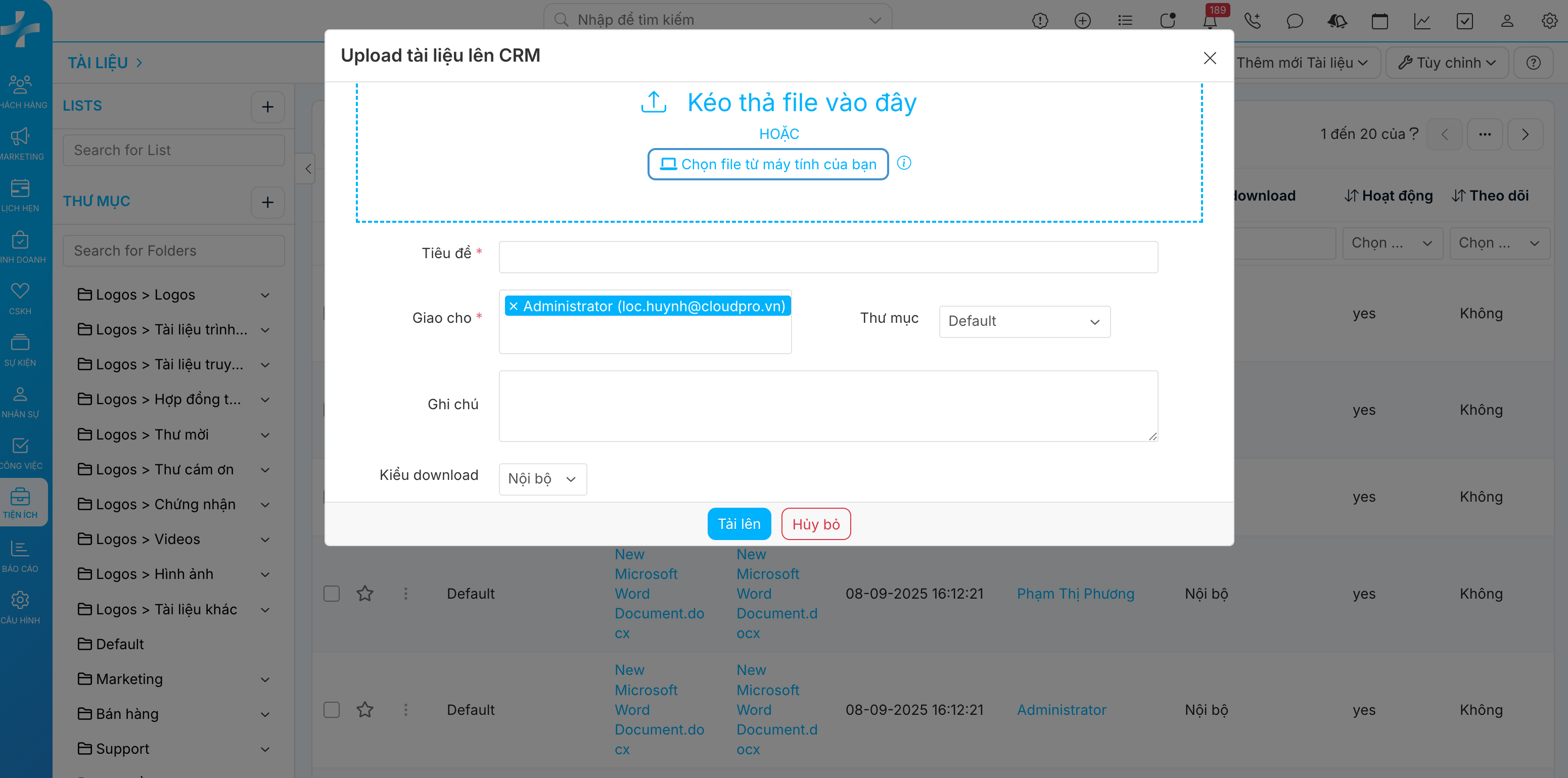
Task: Tick the checkbox of the Administrator row
Action: pyautogui.click(x=331, y=709)
